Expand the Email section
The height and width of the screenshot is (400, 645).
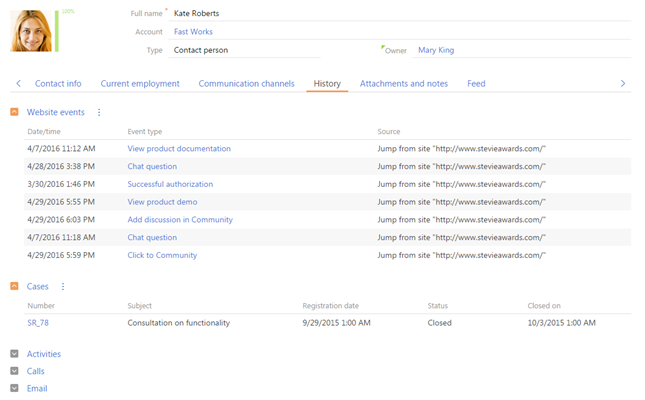14,388
